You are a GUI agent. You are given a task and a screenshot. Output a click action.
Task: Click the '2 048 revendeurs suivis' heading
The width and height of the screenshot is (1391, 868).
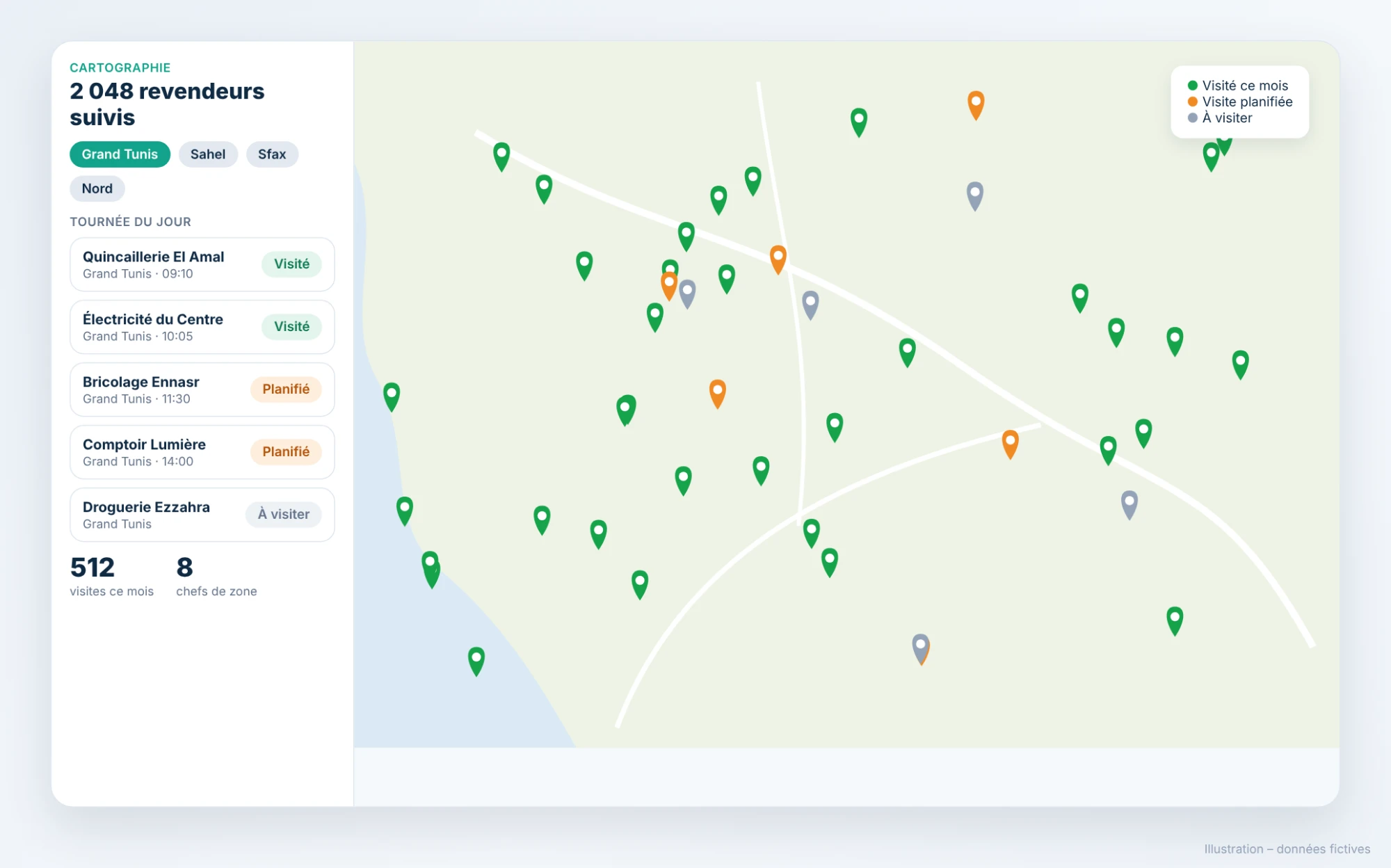click(167, 104)
